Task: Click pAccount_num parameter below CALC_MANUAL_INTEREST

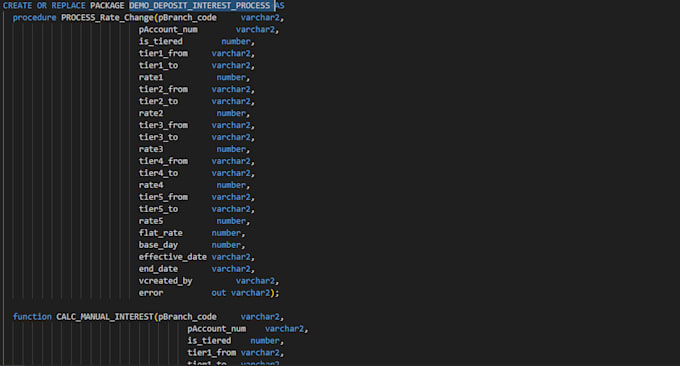Action: 216,329
